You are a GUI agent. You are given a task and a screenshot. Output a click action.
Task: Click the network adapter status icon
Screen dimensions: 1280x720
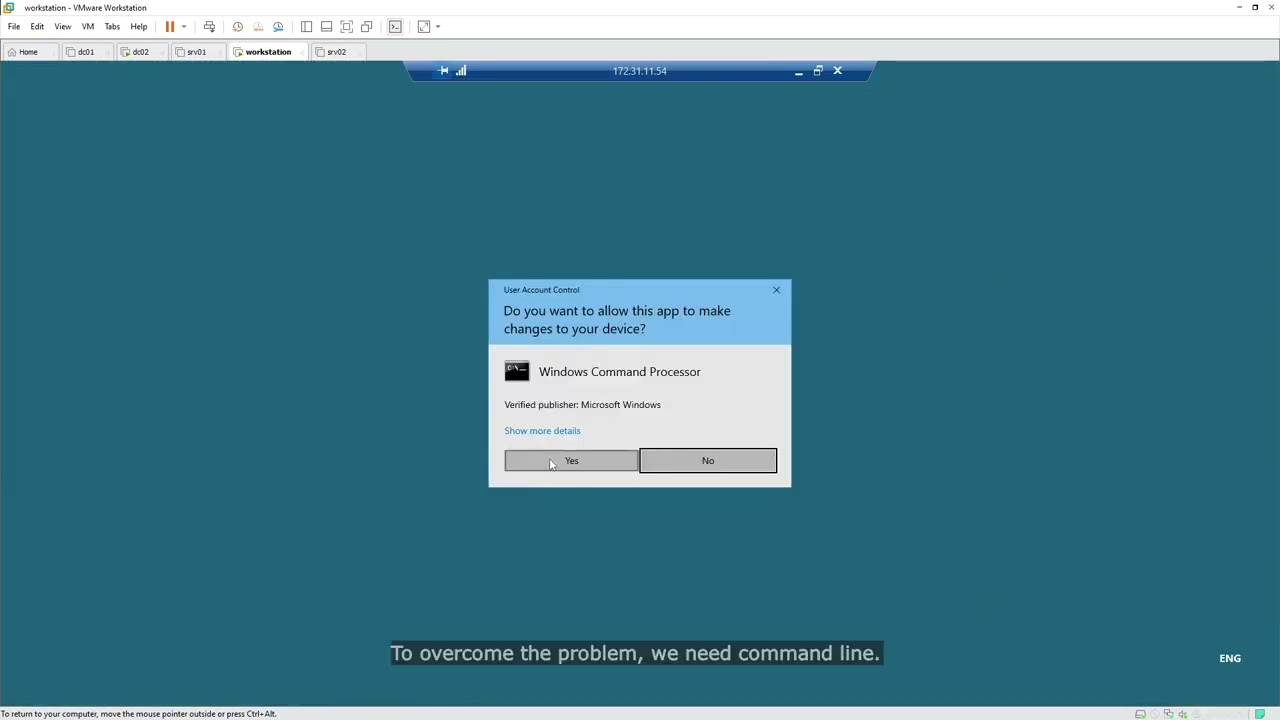[1169, 714]
